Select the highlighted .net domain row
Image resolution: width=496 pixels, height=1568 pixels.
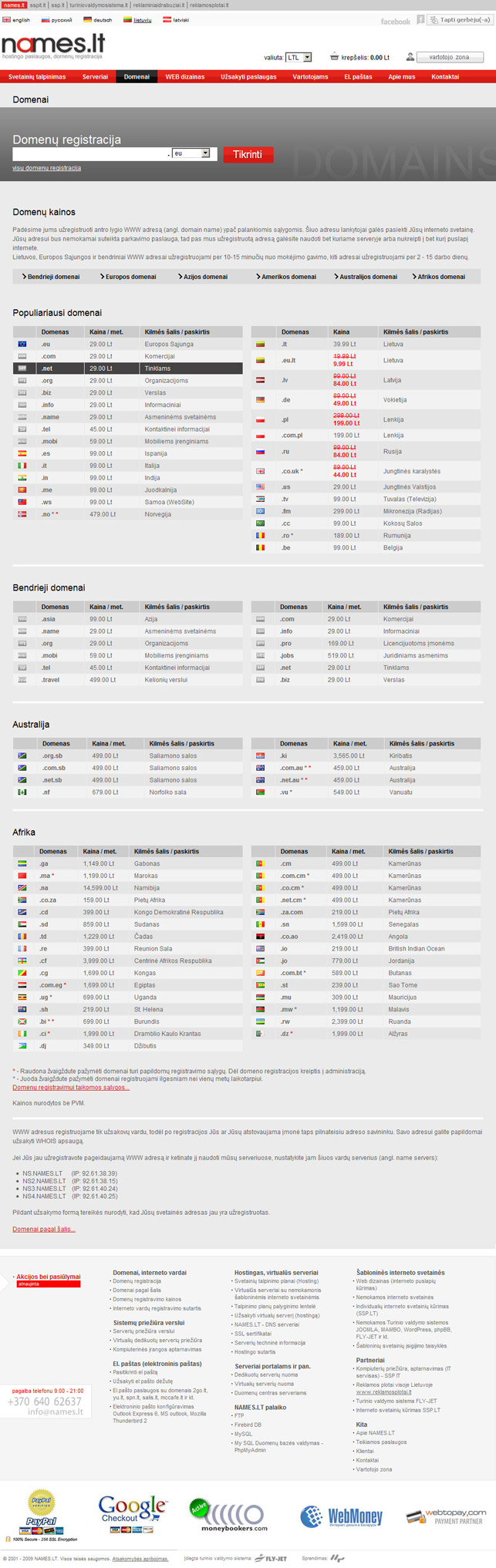(127, 368)
